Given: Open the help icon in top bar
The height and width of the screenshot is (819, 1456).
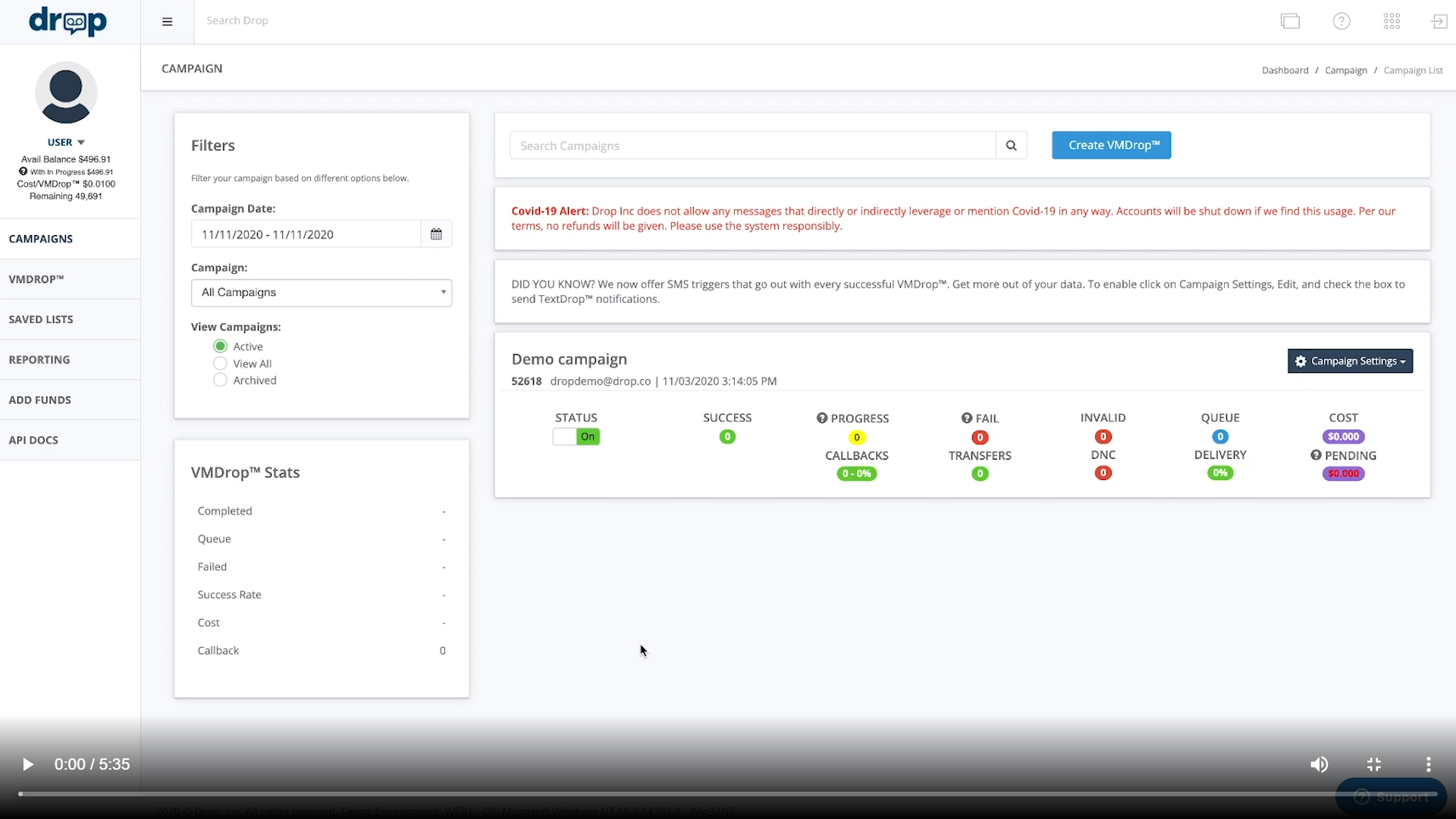Looking at the screenshot, I should point(1341,20).
